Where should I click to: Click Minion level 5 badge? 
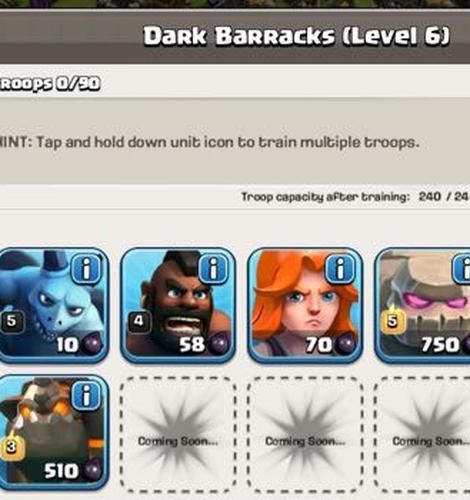coord(12,321)
